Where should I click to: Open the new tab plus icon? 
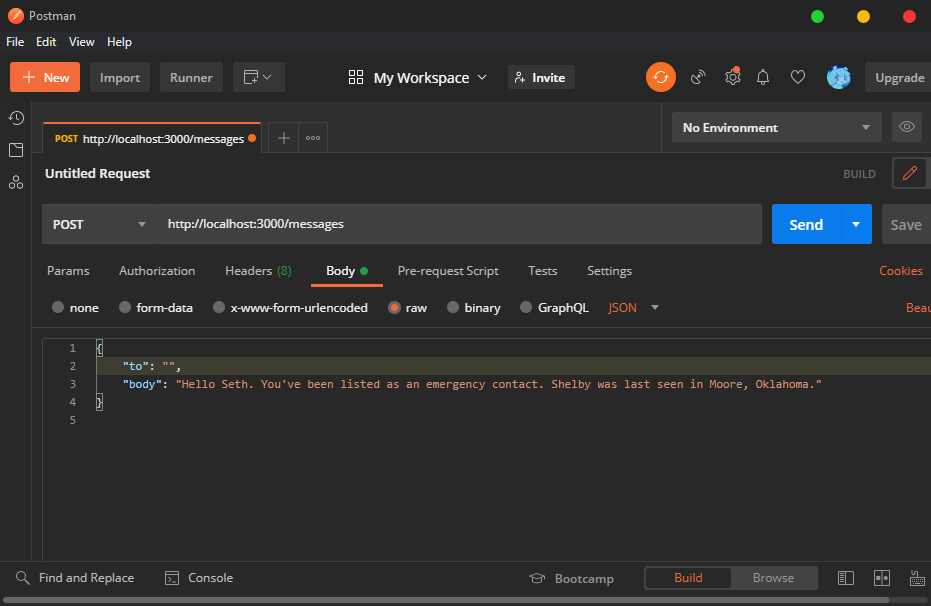click(x=284, y=138)
